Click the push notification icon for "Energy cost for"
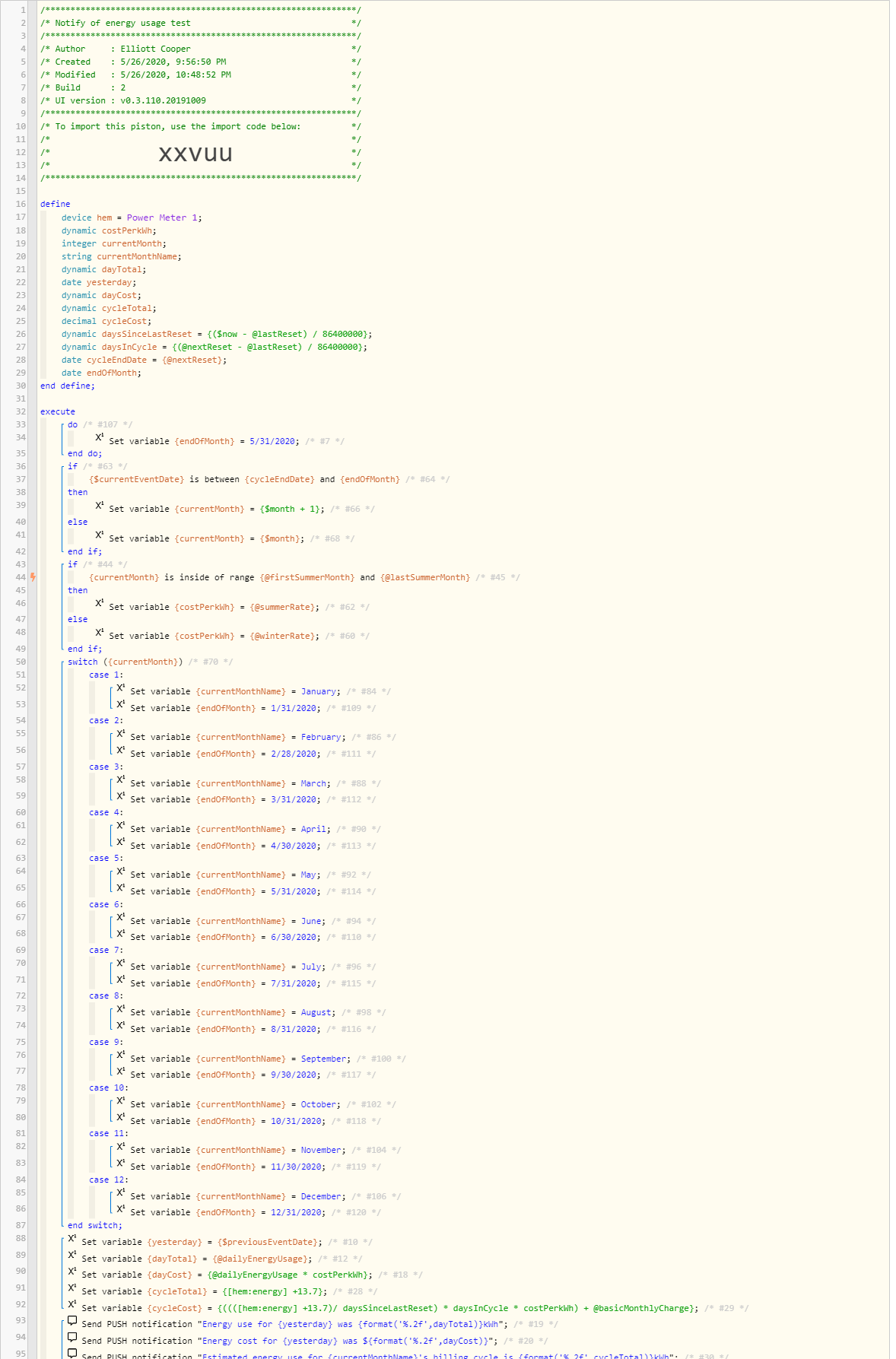 pyautogui.click(x=72, y=1337)
